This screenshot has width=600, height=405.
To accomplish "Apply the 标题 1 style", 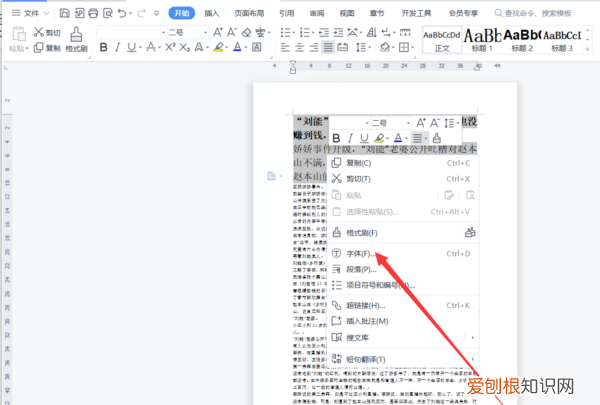I will (x=482, y=40).
